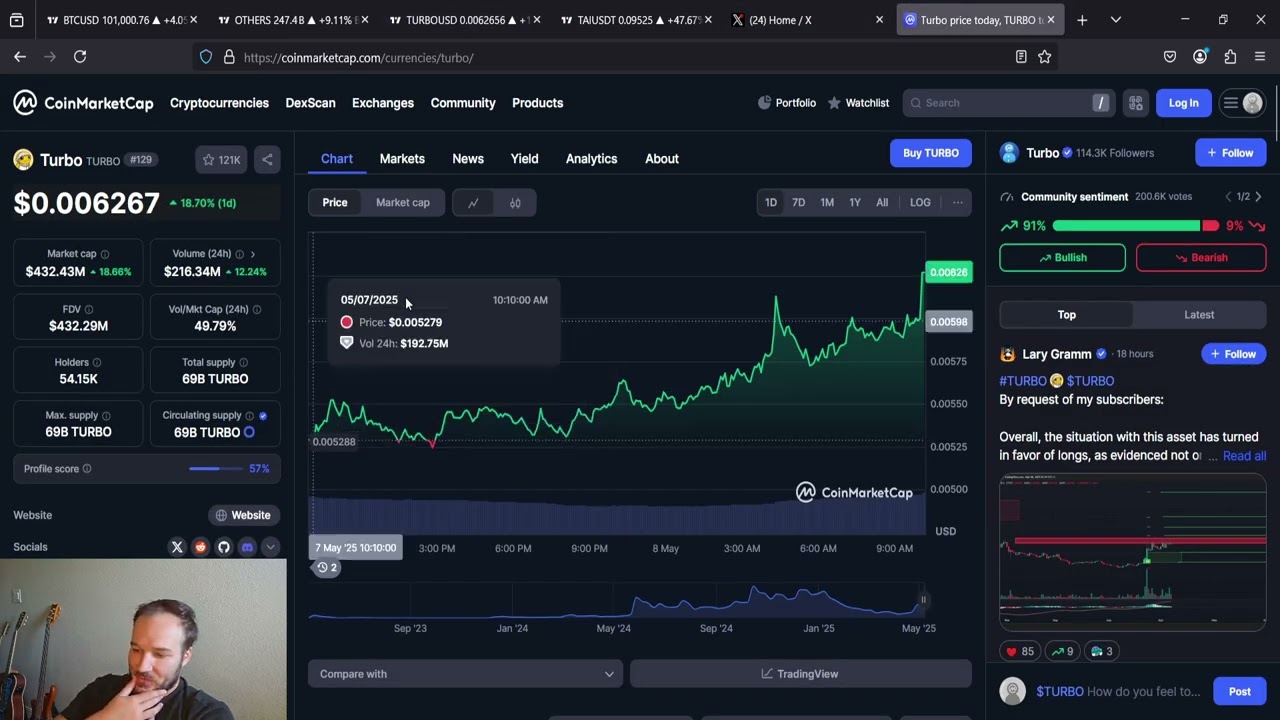Image resolution: width=1280 pixels, height=720 pixels.
Task: Open reader view icon in address bar
Action: [1021, 57]
